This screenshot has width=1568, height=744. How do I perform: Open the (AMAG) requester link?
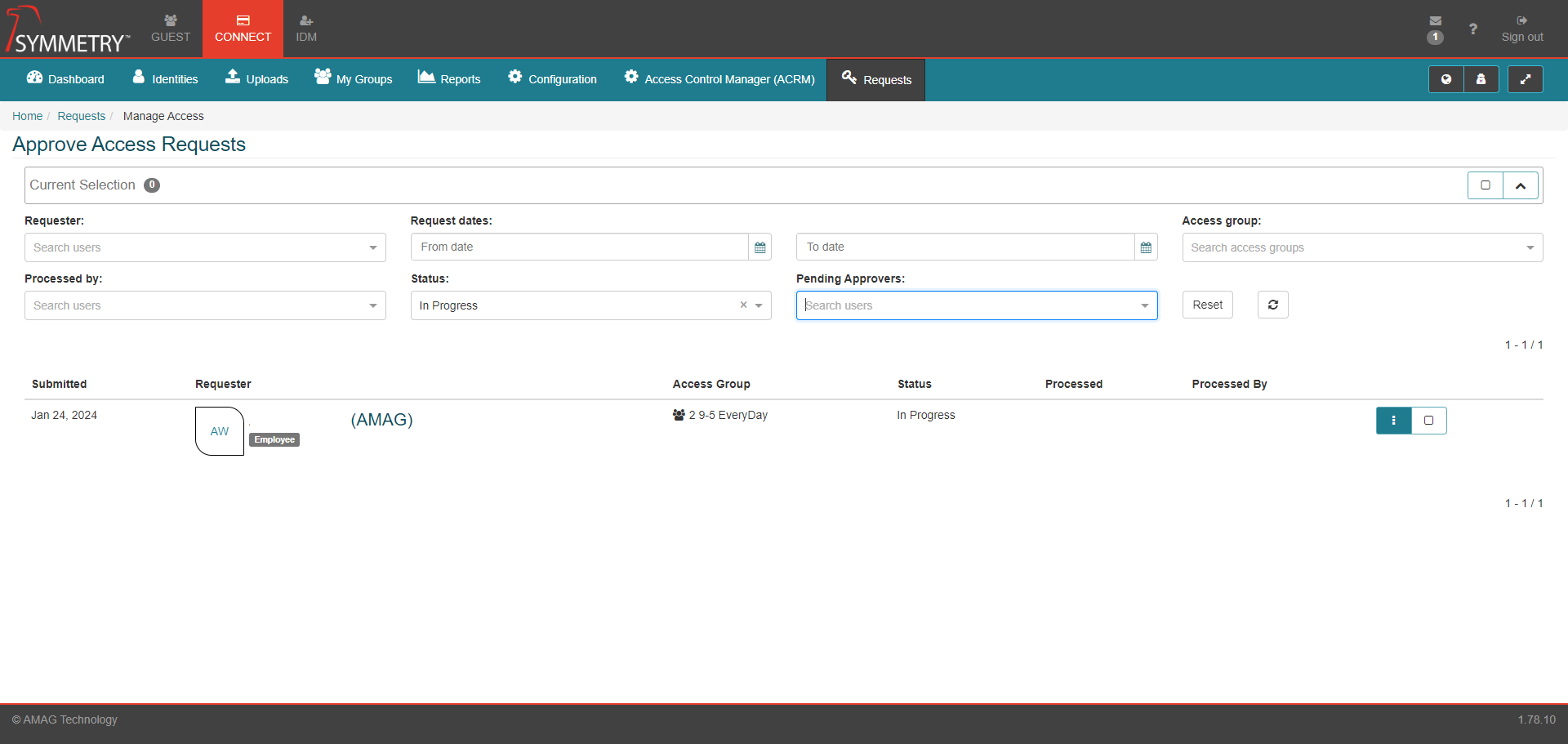pyautogui.click(x=381, y=420)
